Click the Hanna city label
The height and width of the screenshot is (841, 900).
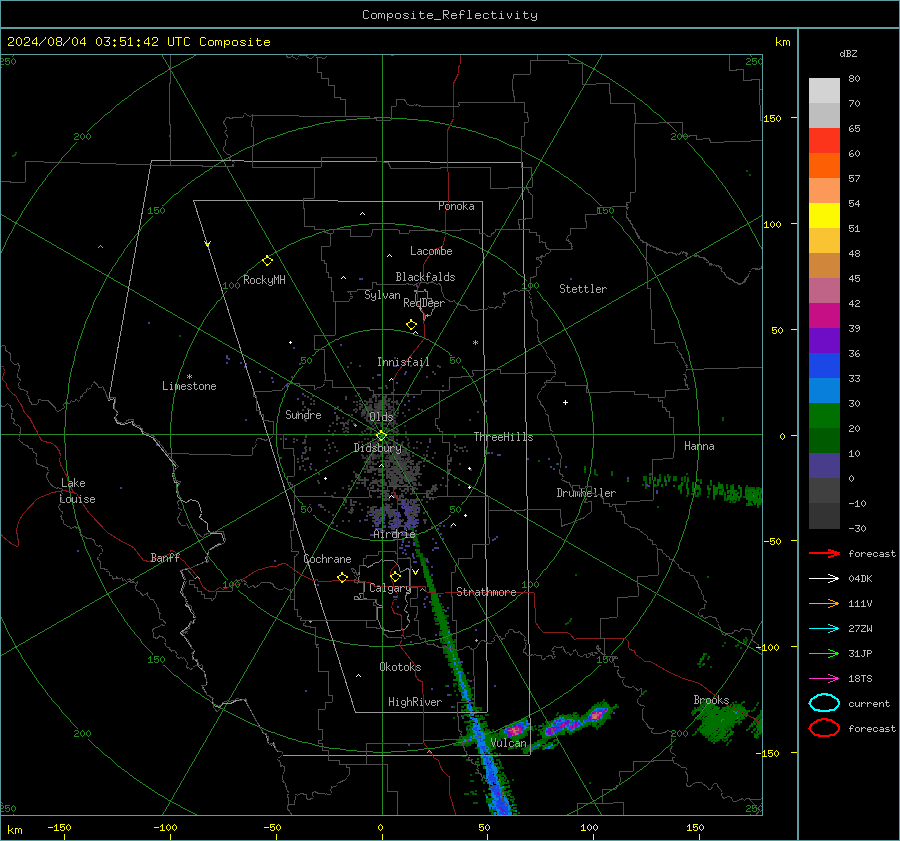pyautogui.click(x=699, y=446)
